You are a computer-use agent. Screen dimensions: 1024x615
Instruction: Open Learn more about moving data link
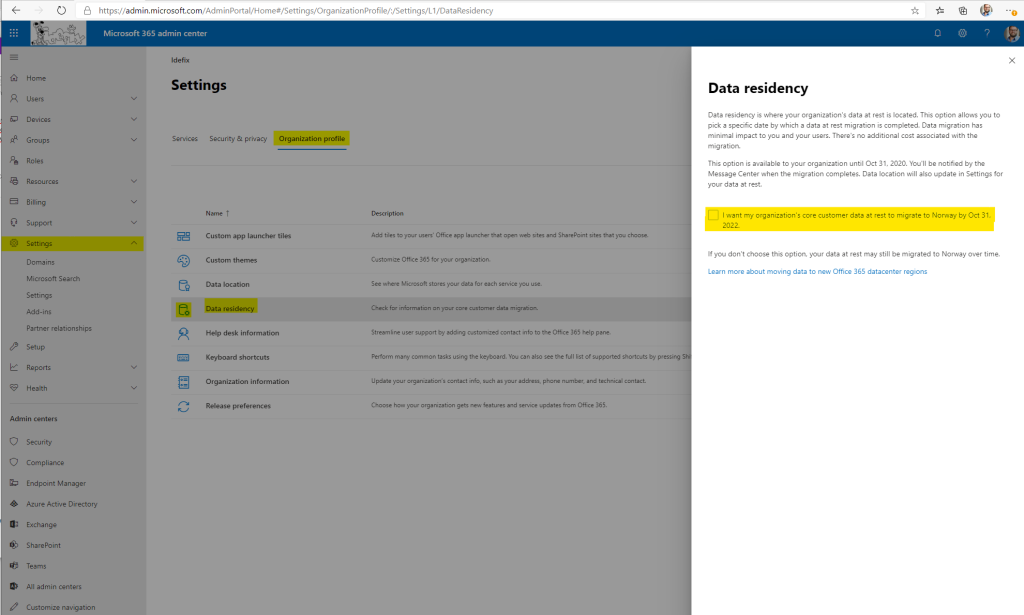[817, 272]
